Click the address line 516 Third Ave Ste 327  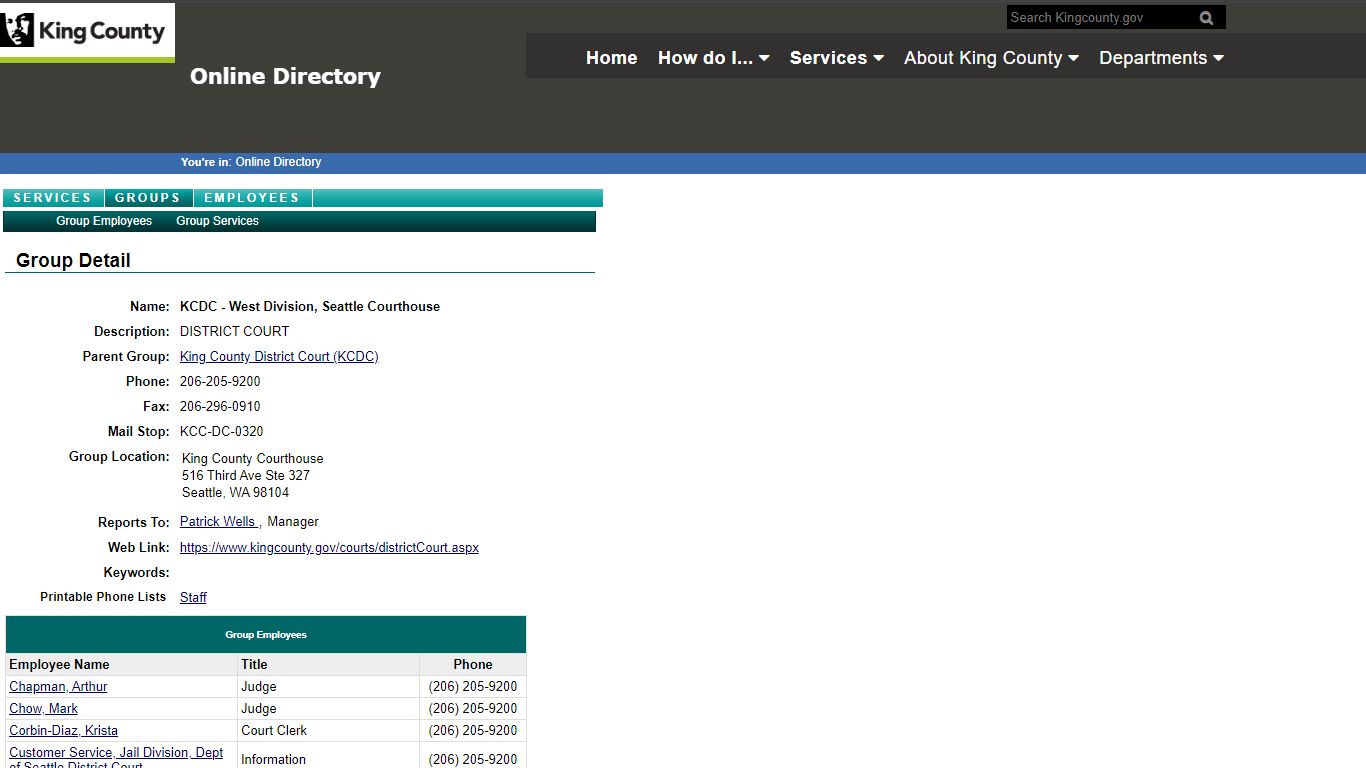click(246, 476)
